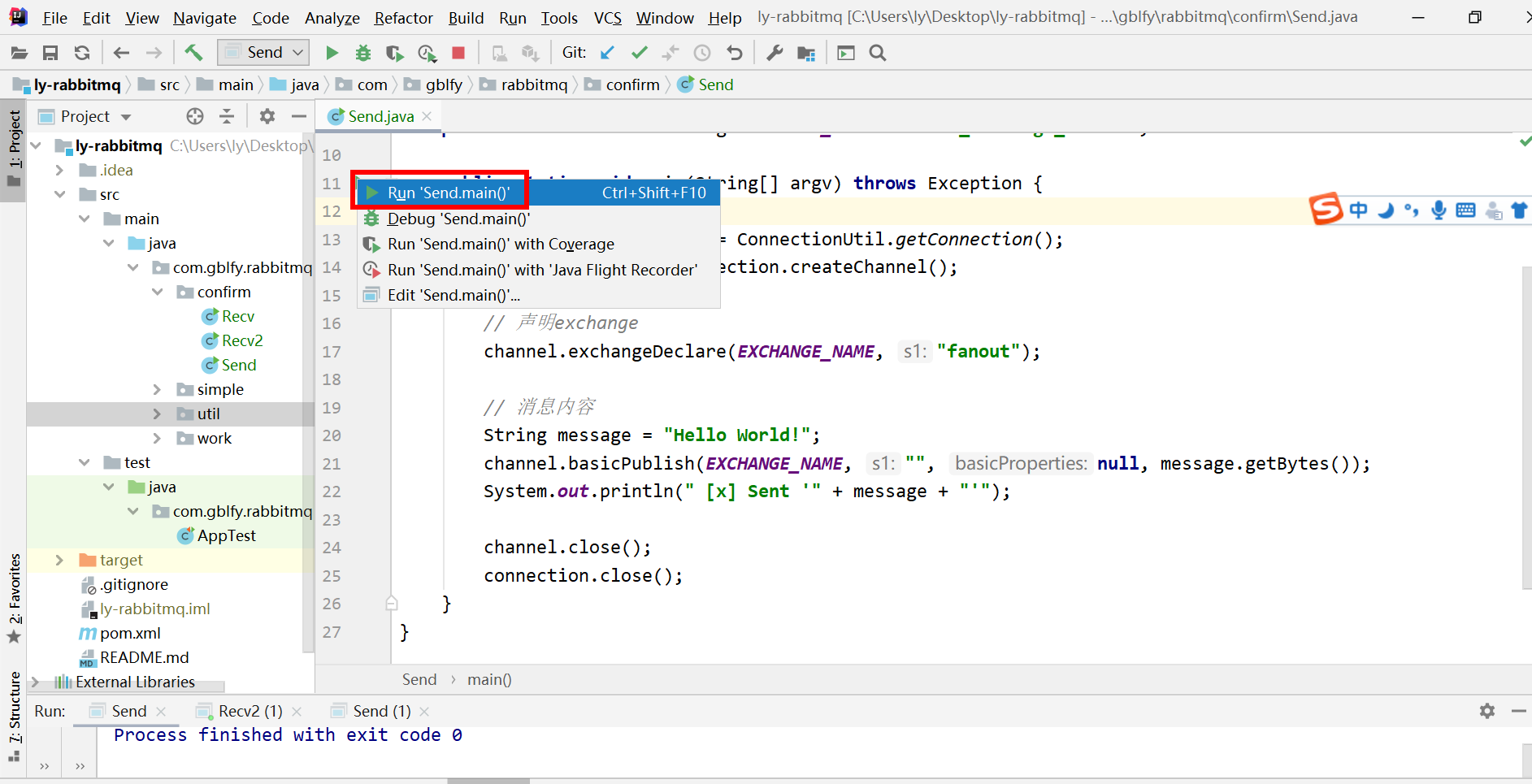Navigate forward with the right arrow
1532x784 pixels.
tap(154, 53)
